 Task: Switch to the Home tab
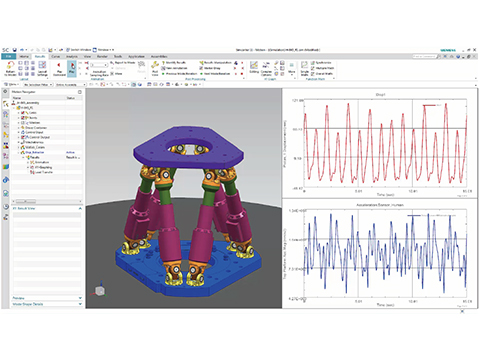point(24,56)
